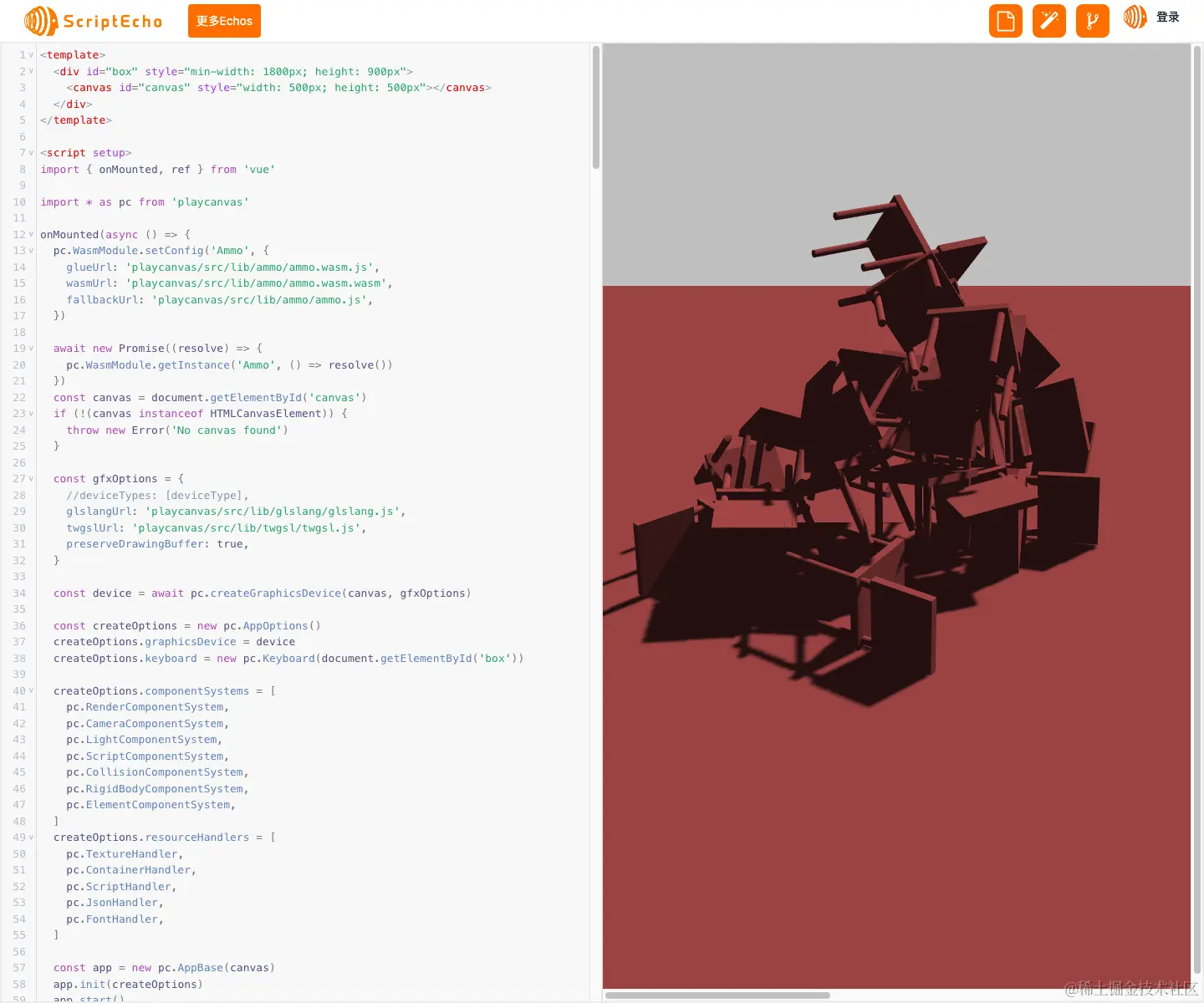Click text pc.CameraComponentSystem on line 42
Viewport: 1204px width, 1003px height.
pyautogui.click(x=145, y=724)
